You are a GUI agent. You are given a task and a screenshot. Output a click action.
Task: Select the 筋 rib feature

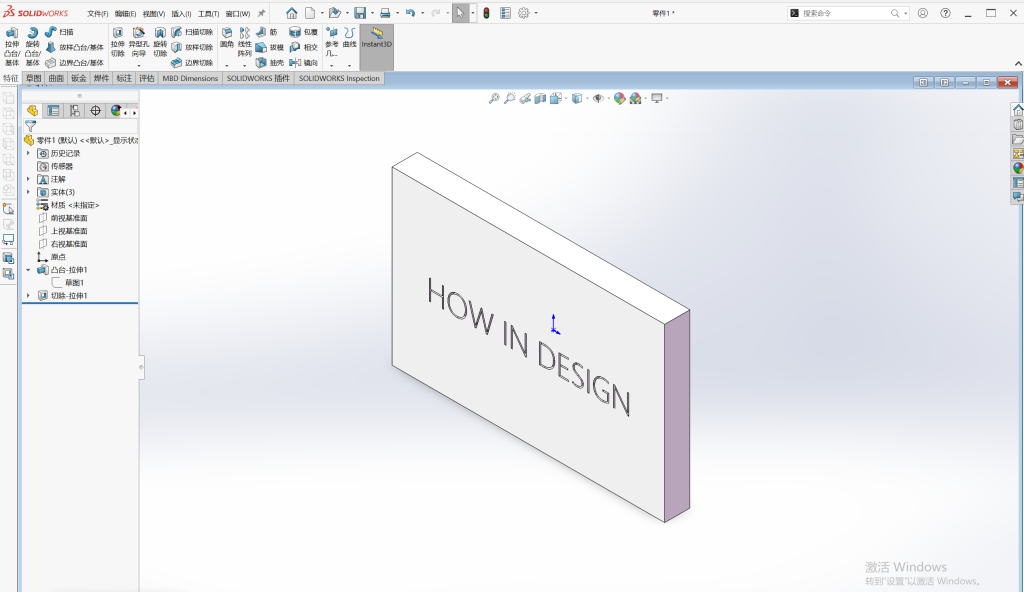pos(266,32)
